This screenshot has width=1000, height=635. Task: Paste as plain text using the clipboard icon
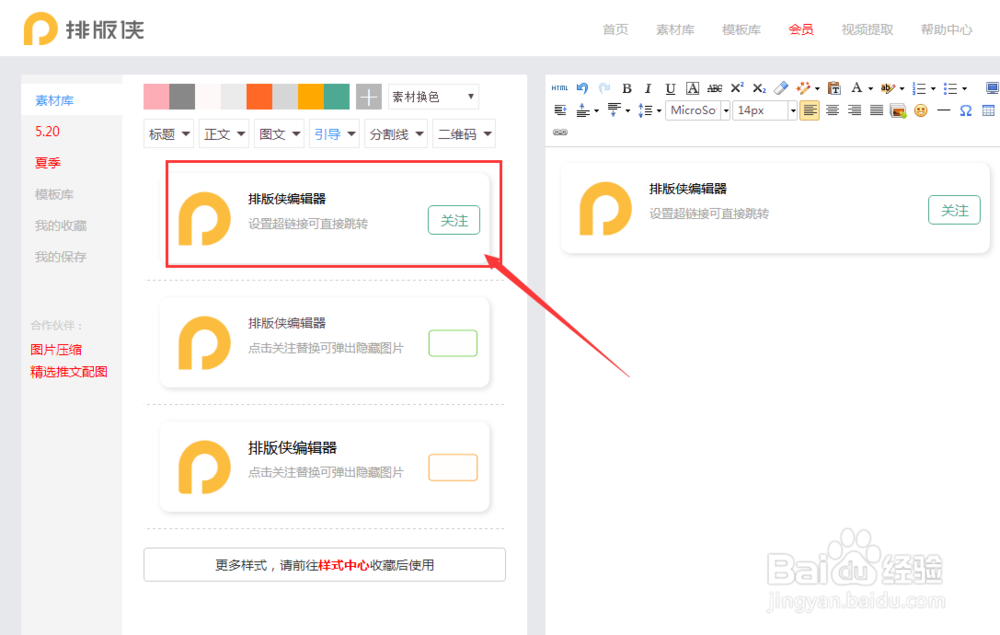coord(834,88)
